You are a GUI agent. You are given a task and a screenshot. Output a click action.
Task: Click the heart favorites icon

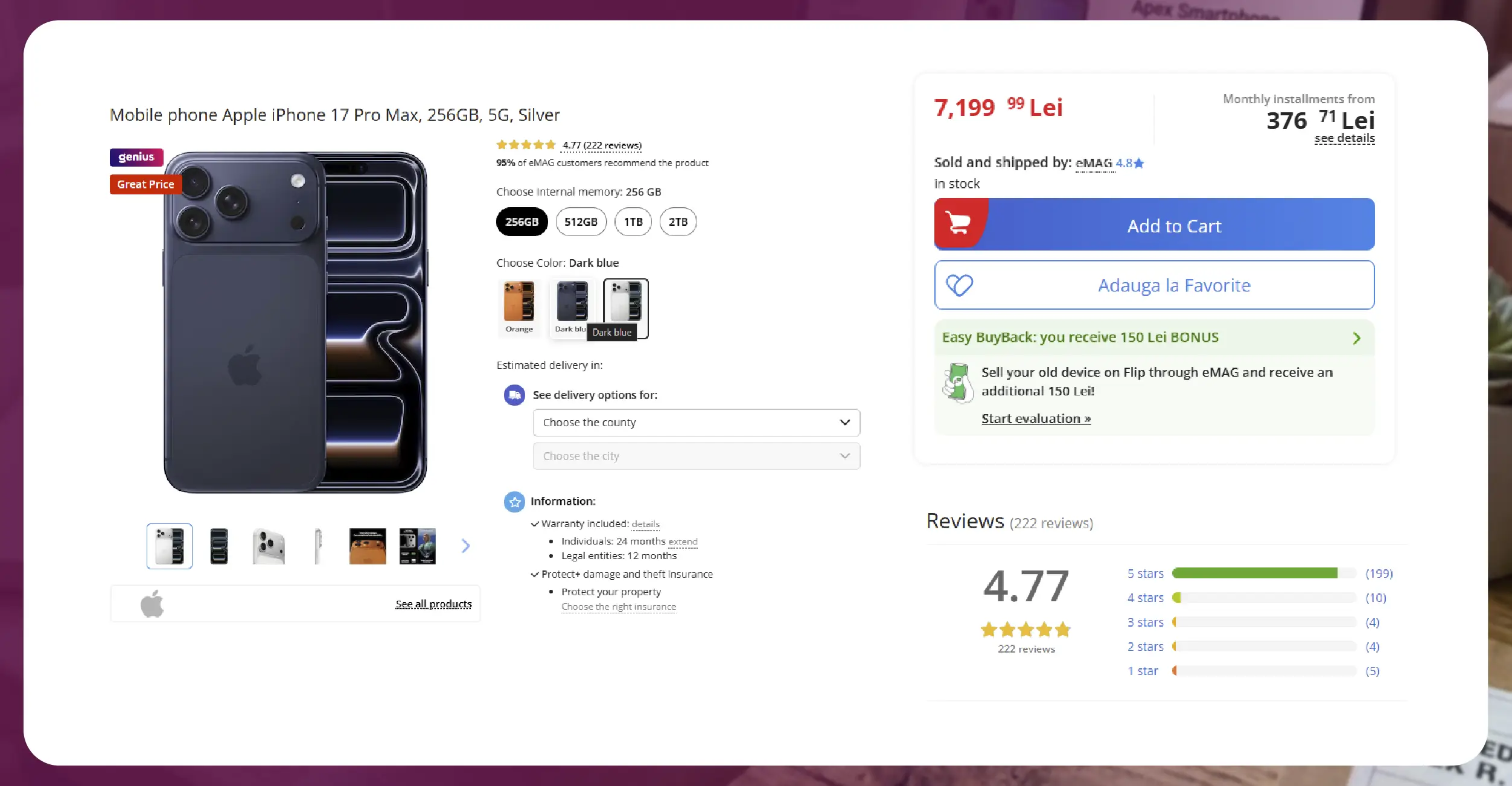(959, 285)
